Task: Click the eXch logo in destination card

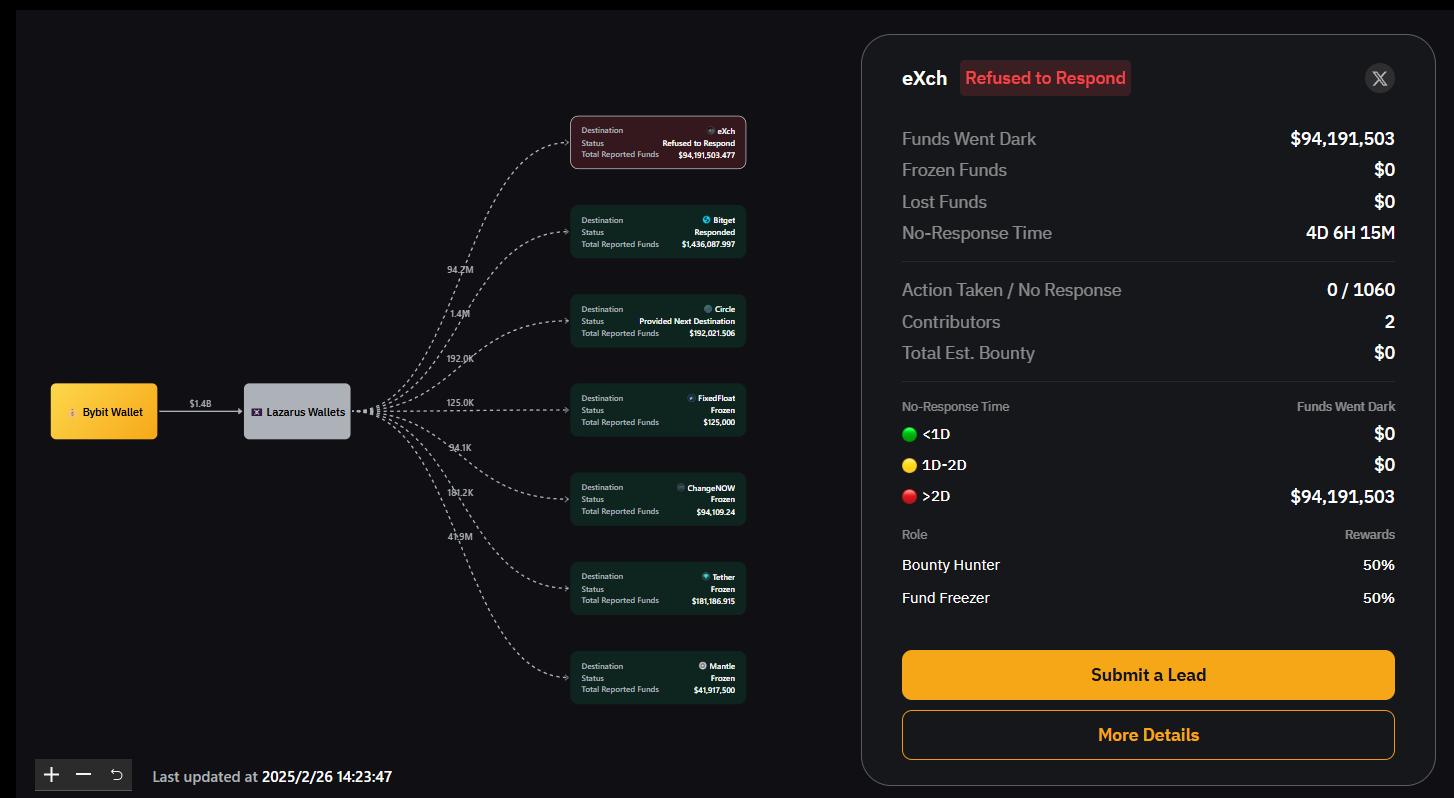Action: tap(711, 131)
